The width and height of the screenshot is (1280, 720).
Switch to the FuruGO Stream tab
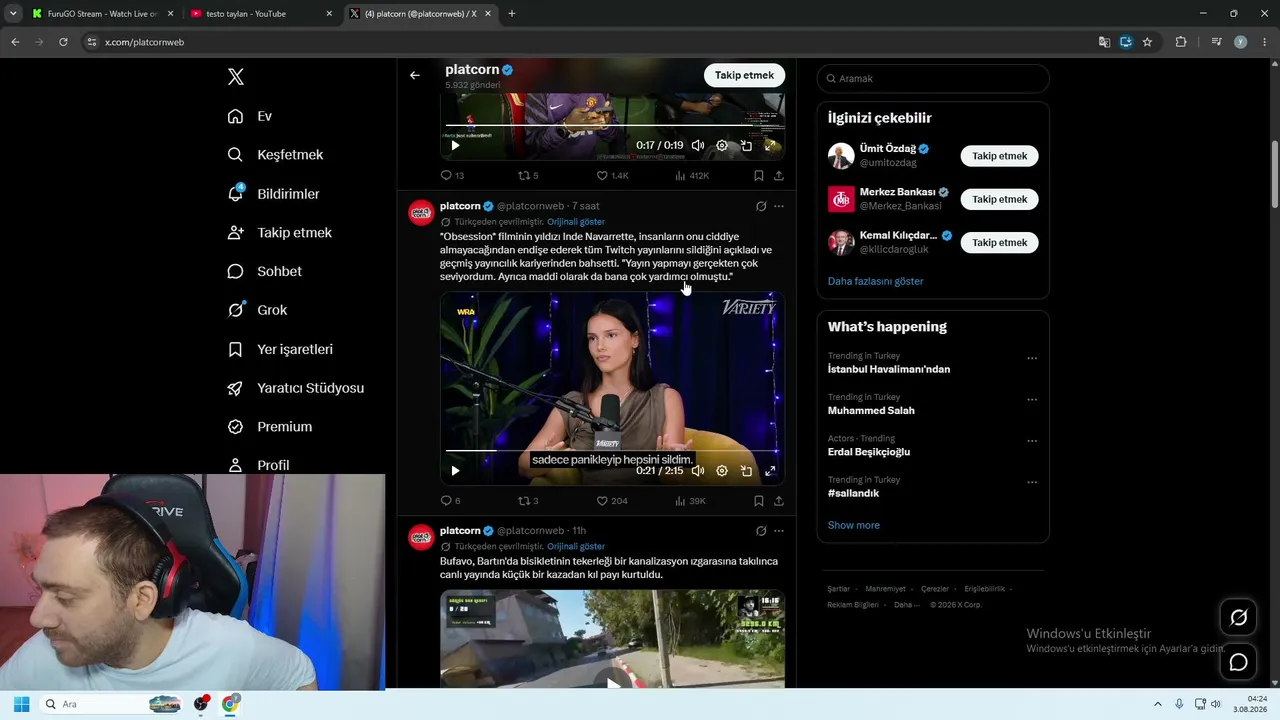(x=103, y=14)
